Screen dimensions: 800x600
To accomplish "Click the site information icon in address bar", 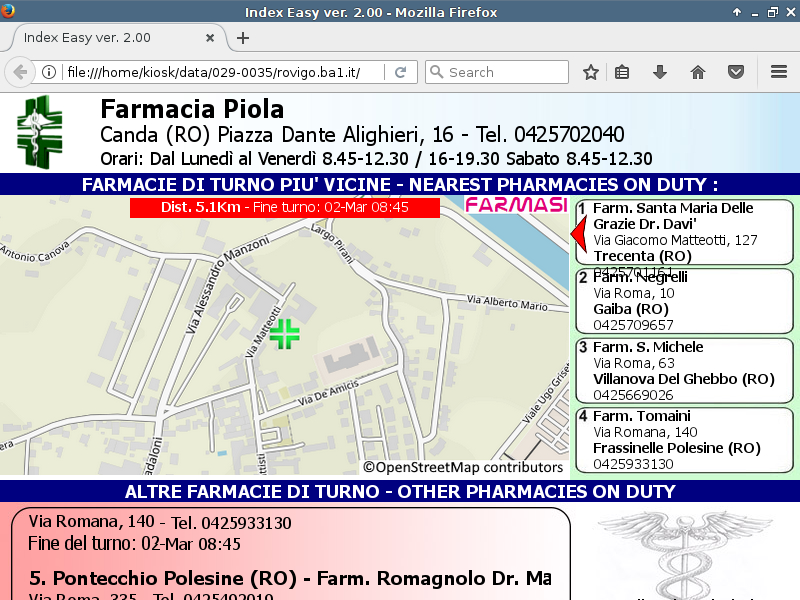I will [x=48, y=72].
